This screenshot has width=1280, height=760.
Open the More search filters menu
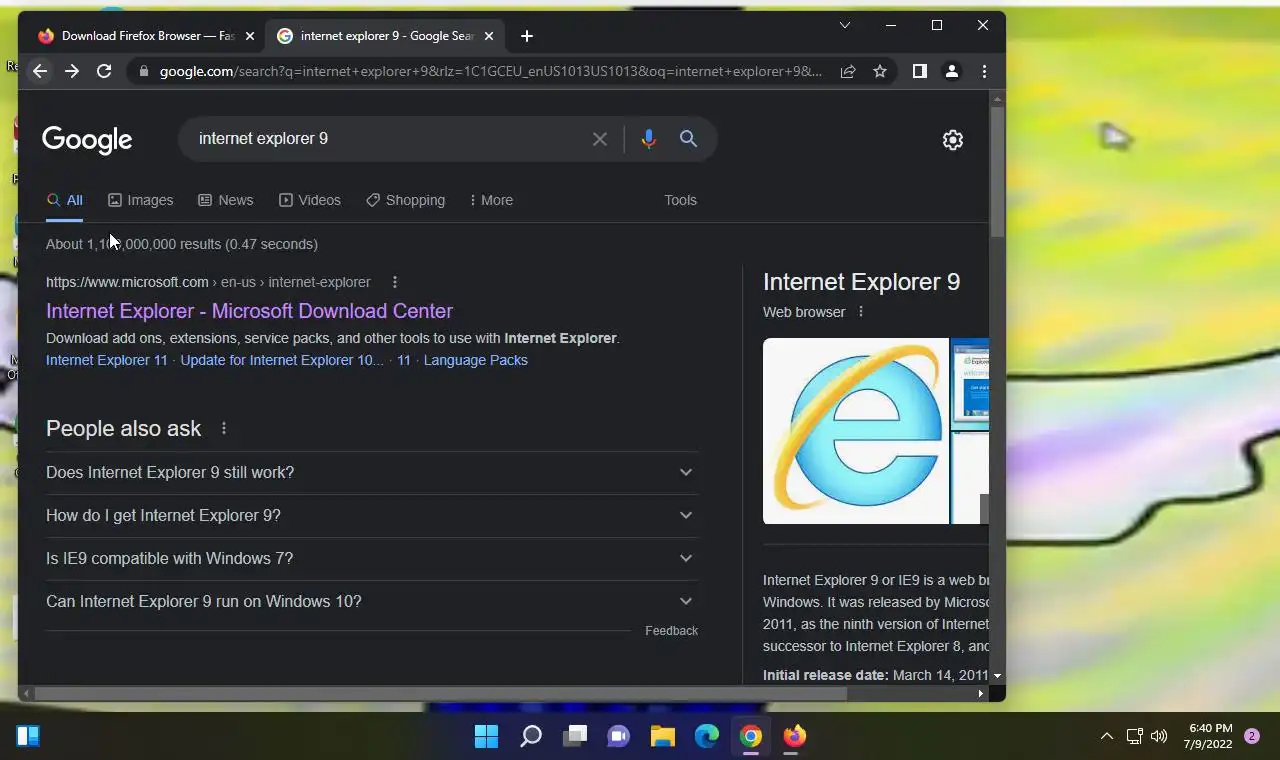tap(490, 200)
